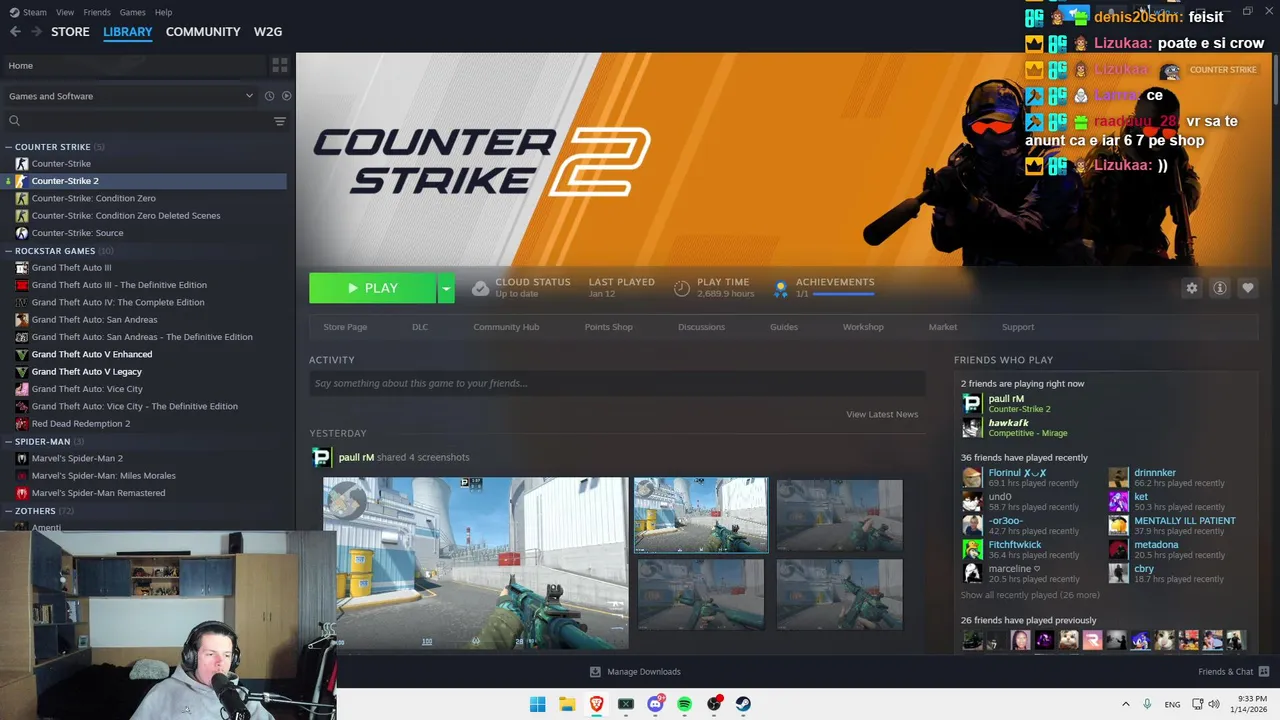
Task: Open Windows Start button
Action: pos(537,704)
